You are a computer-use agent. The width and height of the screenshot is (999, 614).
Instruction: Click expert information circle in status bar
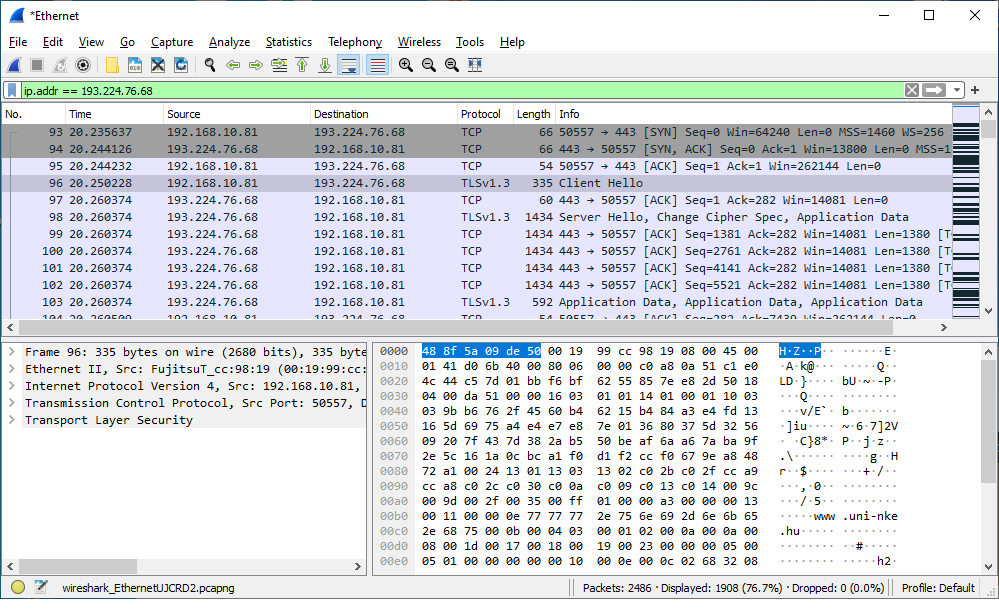pos(18,587)
